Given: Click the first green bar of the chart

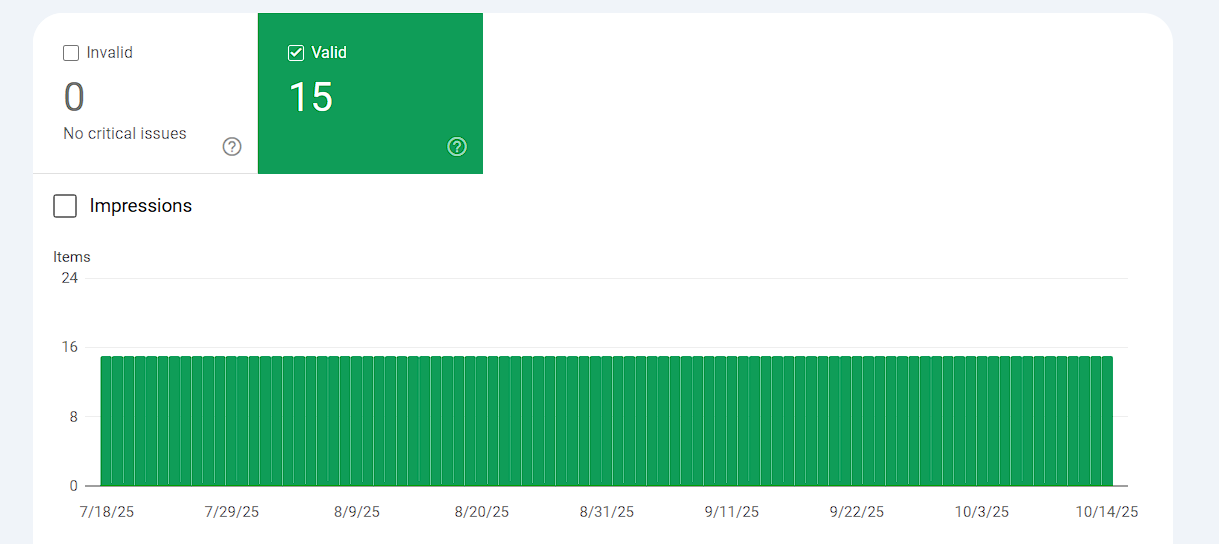Looking at the screenshot, I should tap(106, 421).
